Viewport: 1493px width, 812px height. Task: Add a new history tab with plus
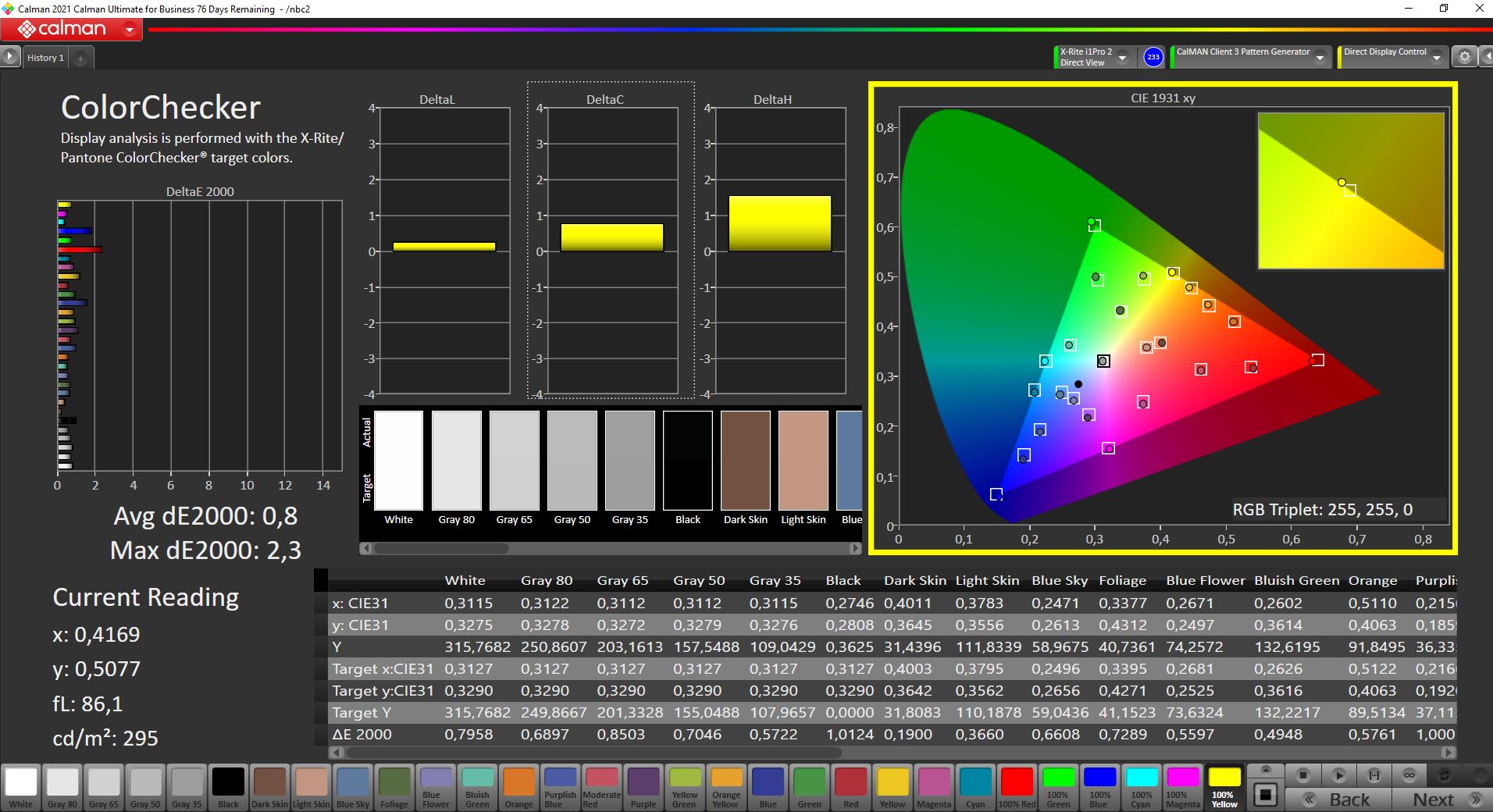click(x=80, y=58)
